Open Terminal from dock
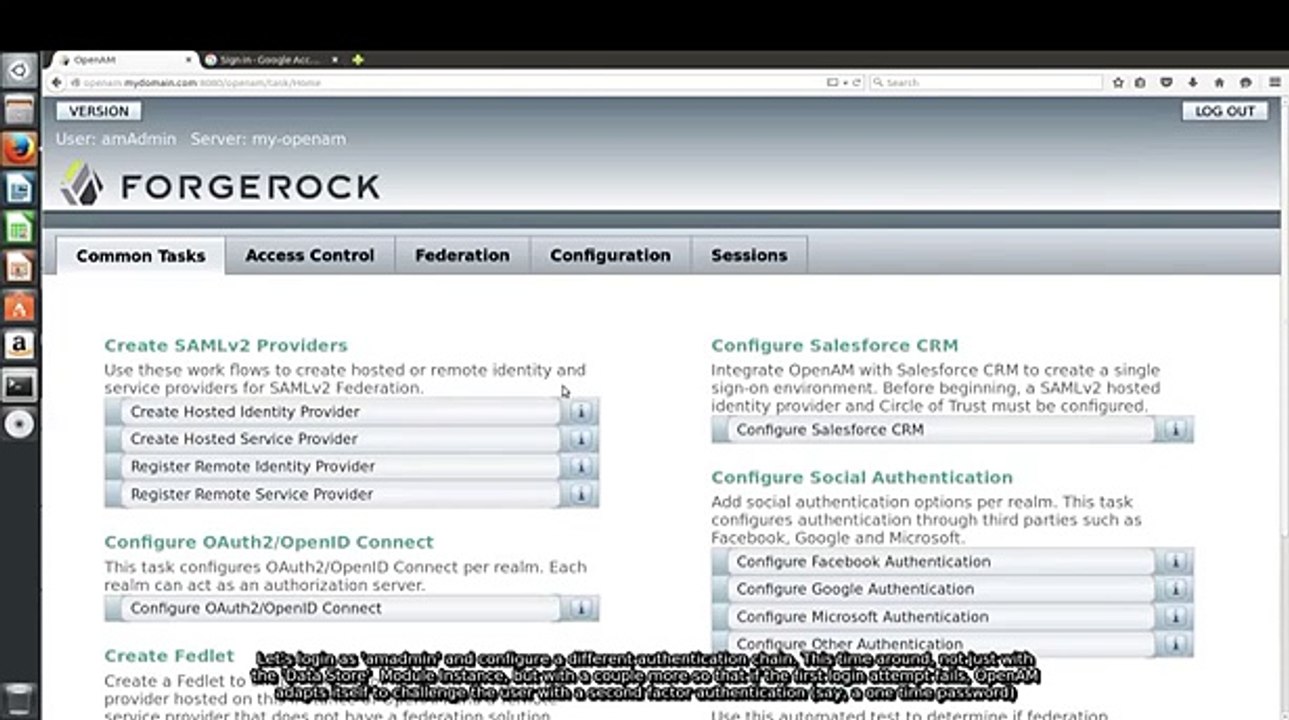 [x=19, y=385]
